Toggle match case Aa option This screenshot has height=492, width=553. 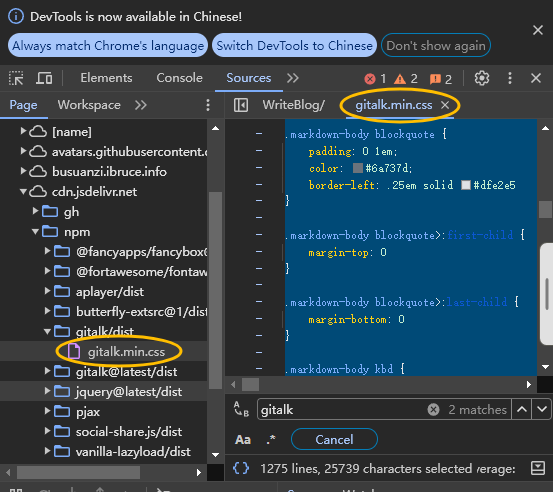coord(243,440)
